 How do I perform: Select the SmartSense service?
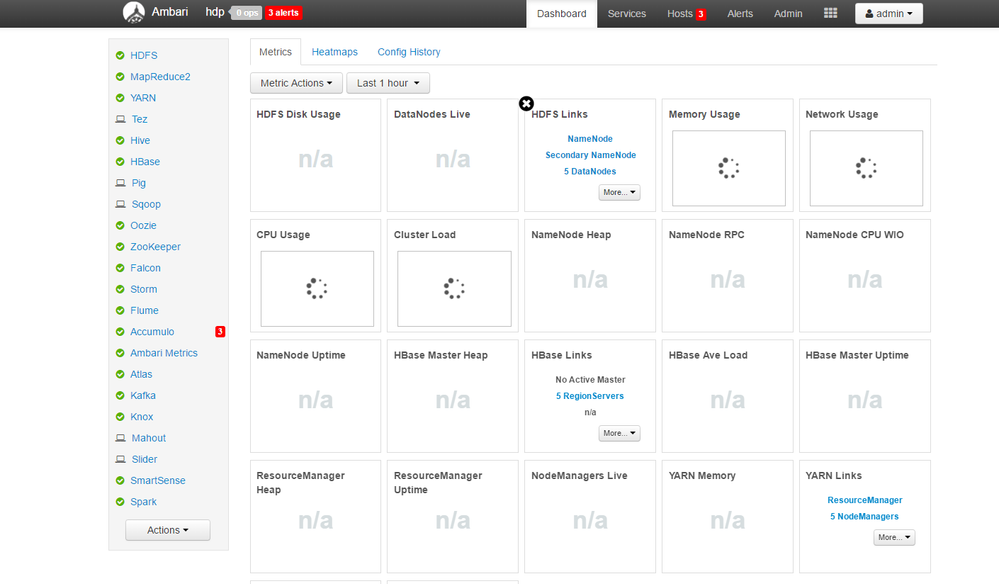tap(158, 481)
